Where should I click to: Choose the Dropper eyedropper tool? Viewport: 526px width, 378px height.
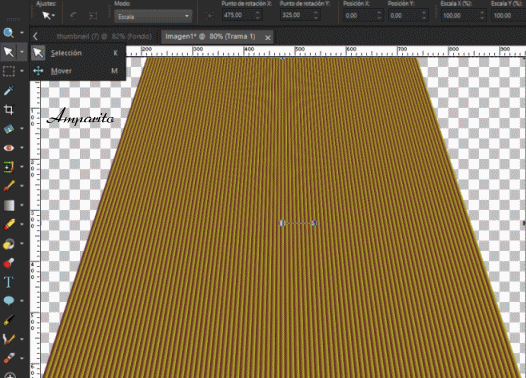[9, 90]
